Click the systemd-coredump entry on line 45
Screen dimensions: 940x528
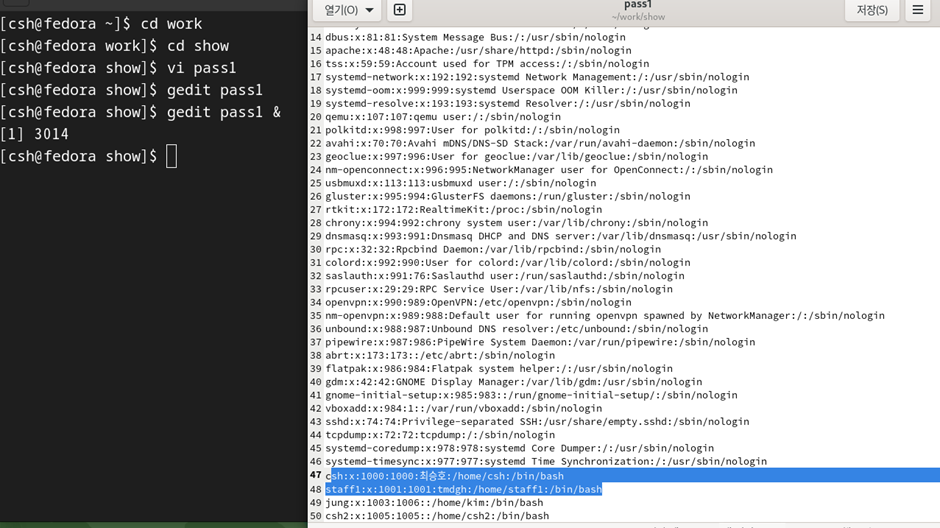click(520, 448)
